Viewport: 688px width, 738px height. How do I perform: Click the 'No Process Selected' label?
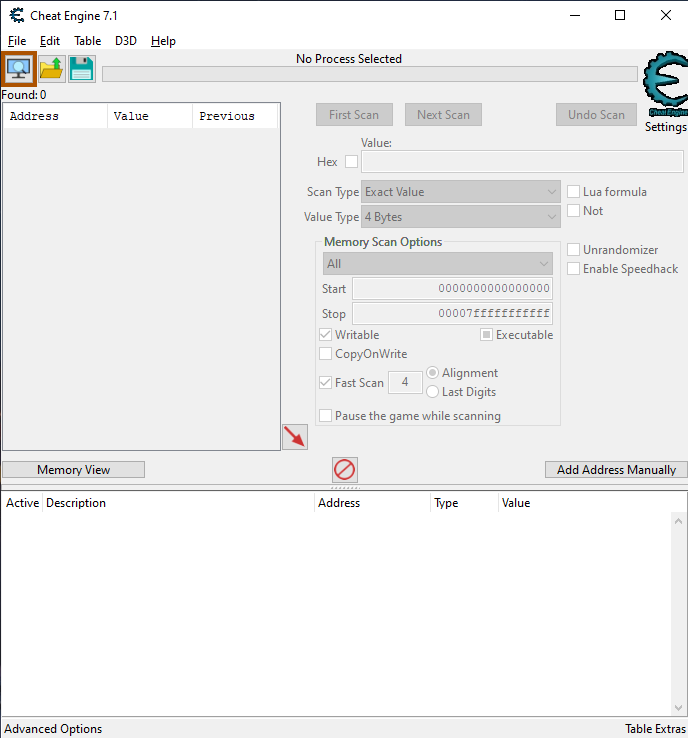point(349,59)
